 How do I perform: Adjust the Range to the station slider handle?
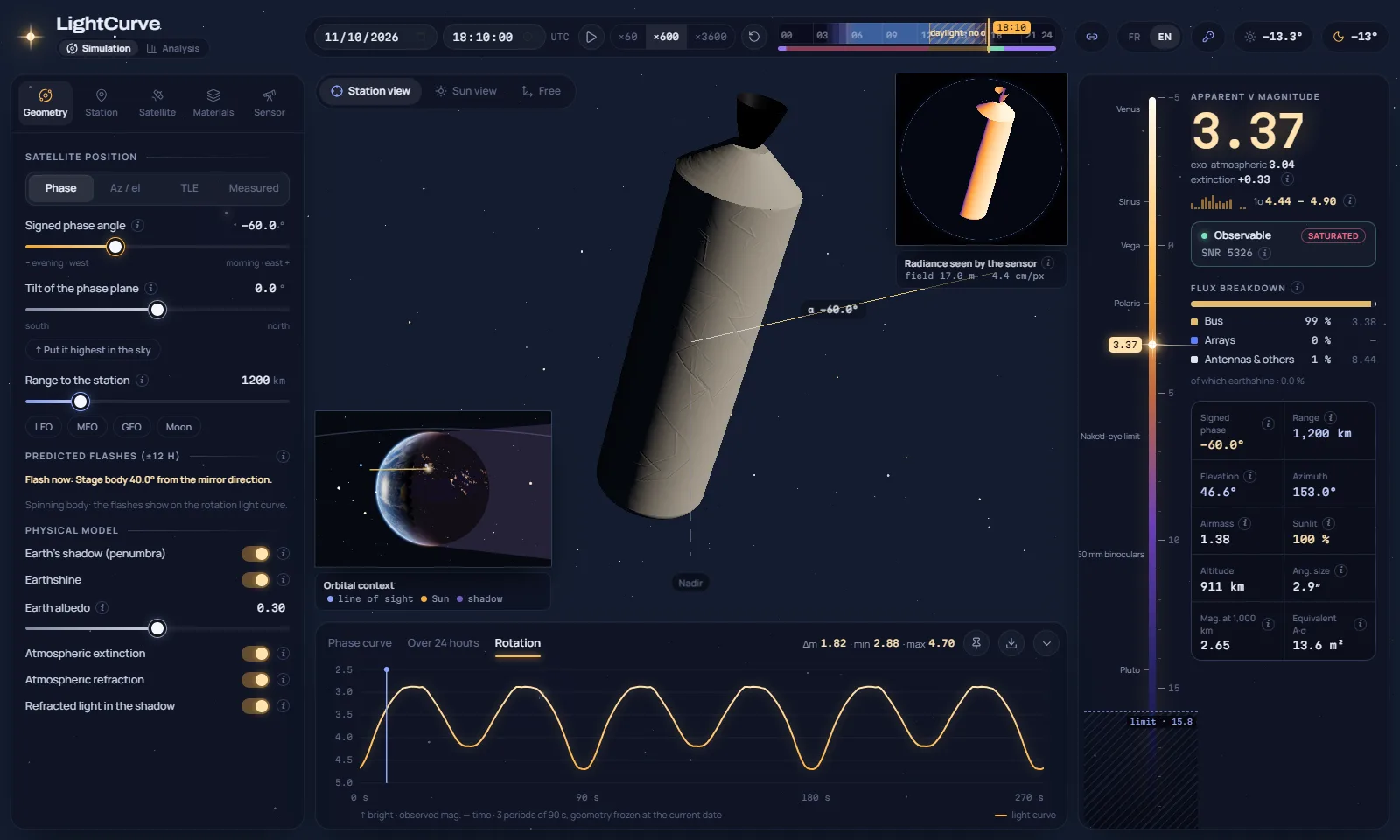click(80, 402)
